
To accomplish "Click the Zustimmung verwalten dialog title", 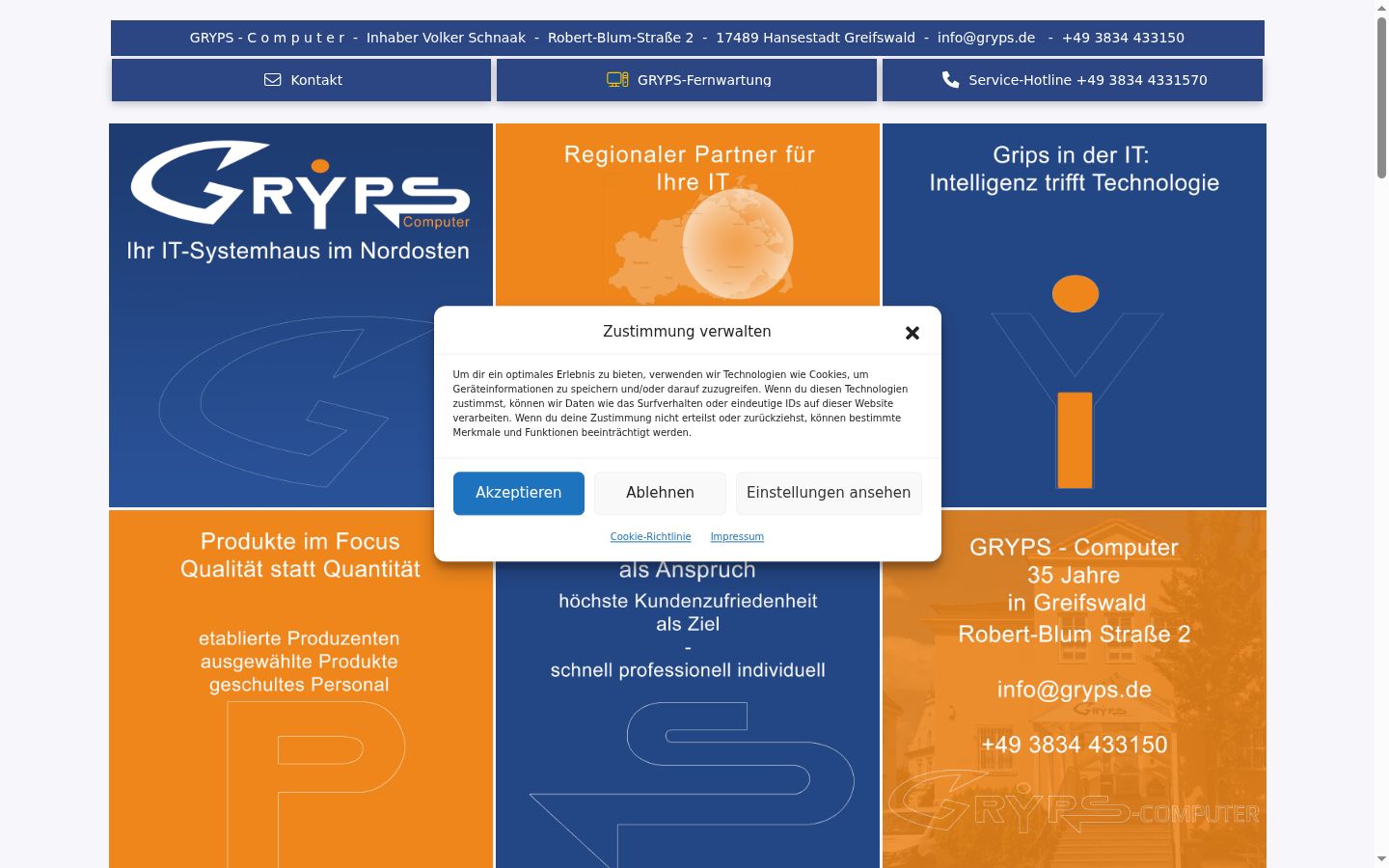I will (687, 332).
